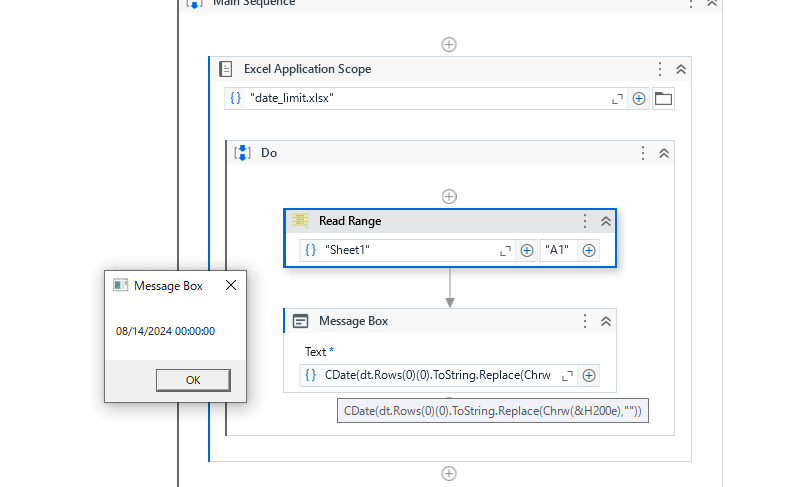Screen dimensions: 801x487
Task: Open the Read Range options menu
Action: point(585,221)
